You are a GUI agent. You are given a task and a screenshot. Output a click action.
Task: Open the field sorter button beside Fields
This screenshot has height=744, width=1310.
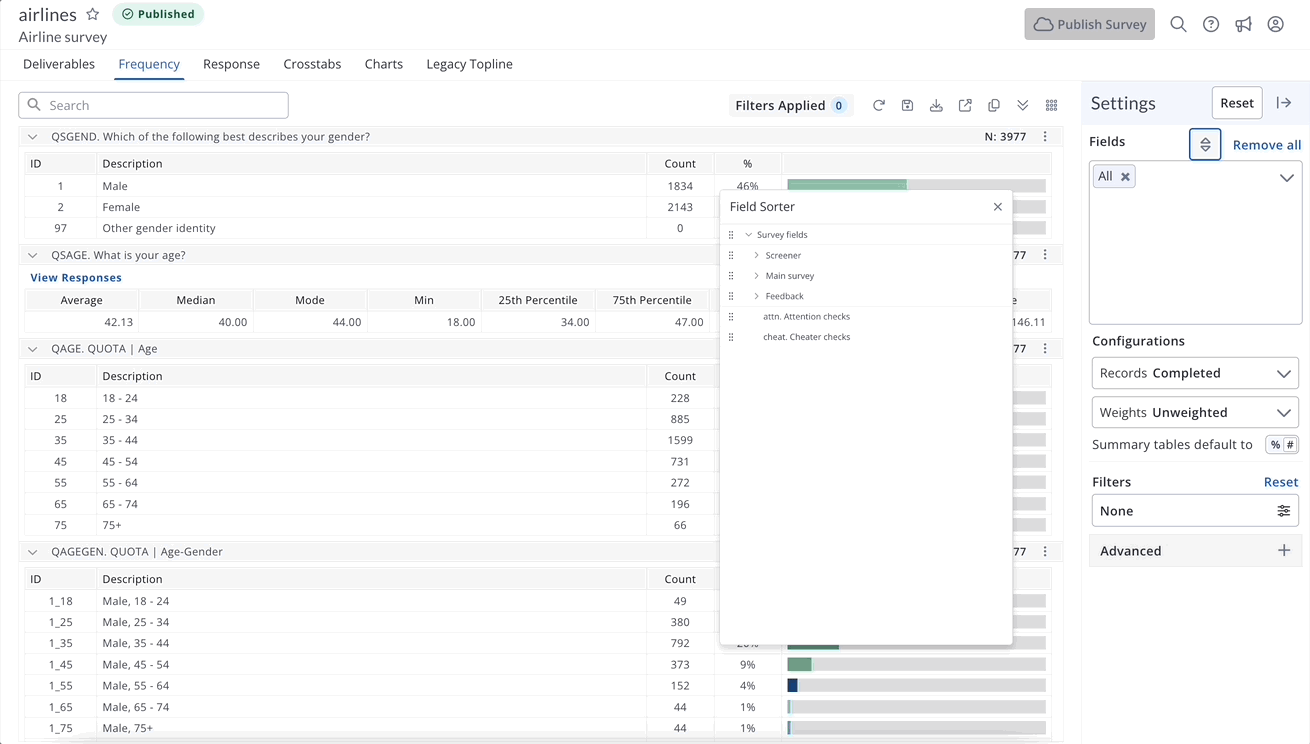click(1205, 144)
